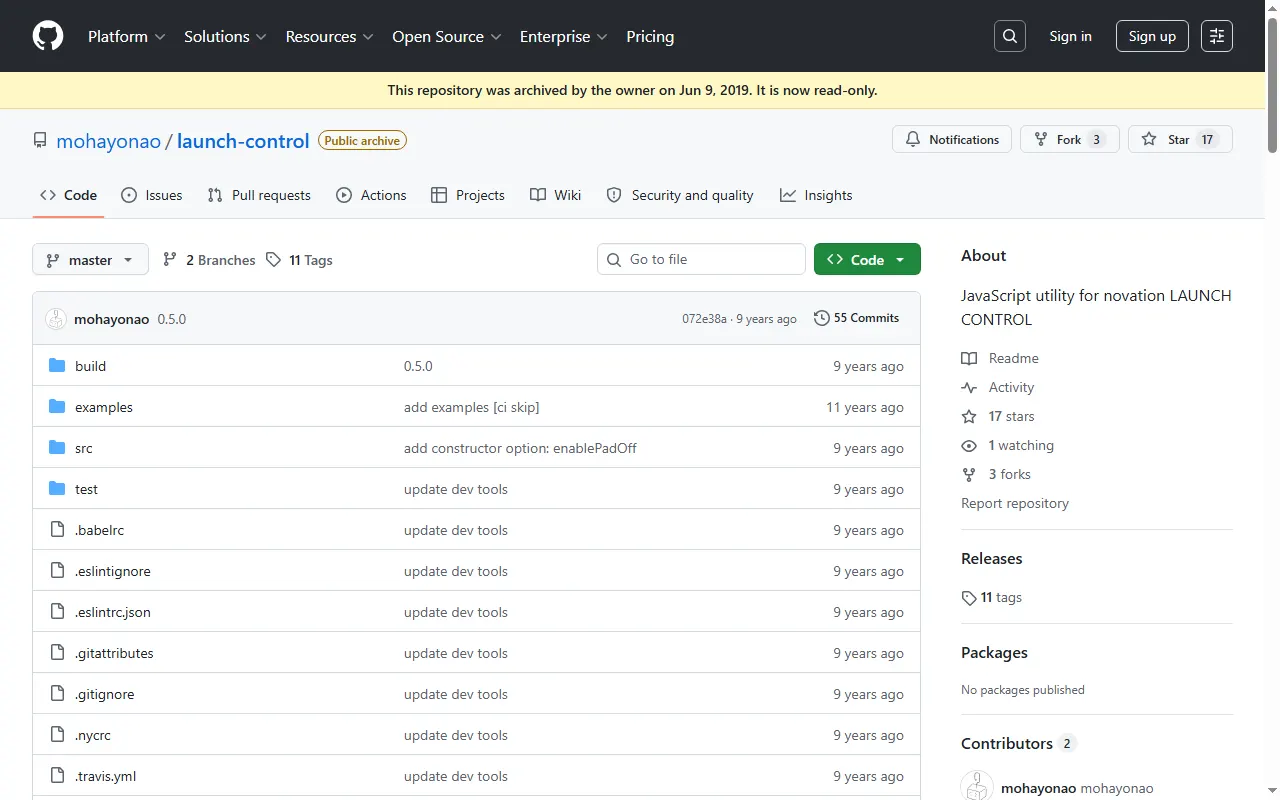View 3 forks in About sidebar

996,474
